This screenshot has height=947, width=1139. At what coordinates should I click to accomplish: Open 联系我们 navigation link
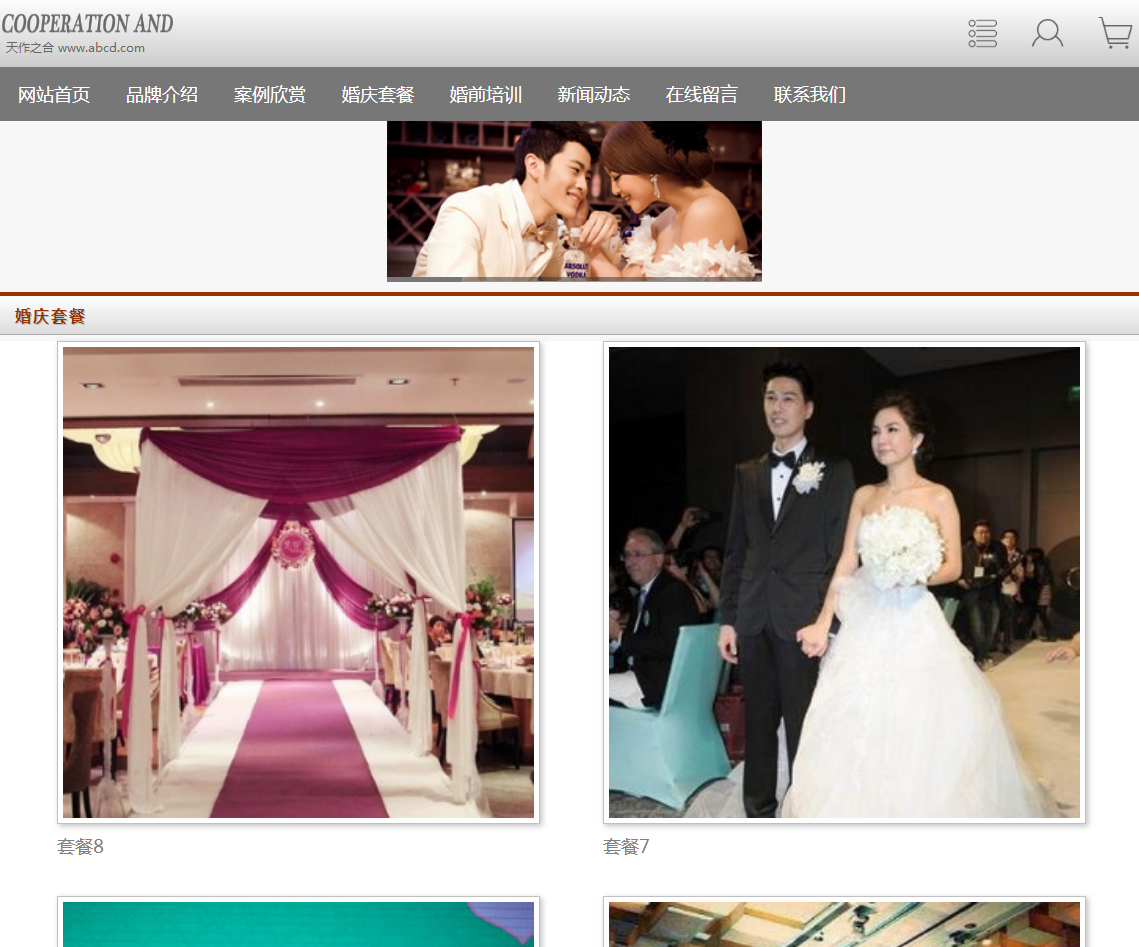pyautogui.click(x=810, y=94)
